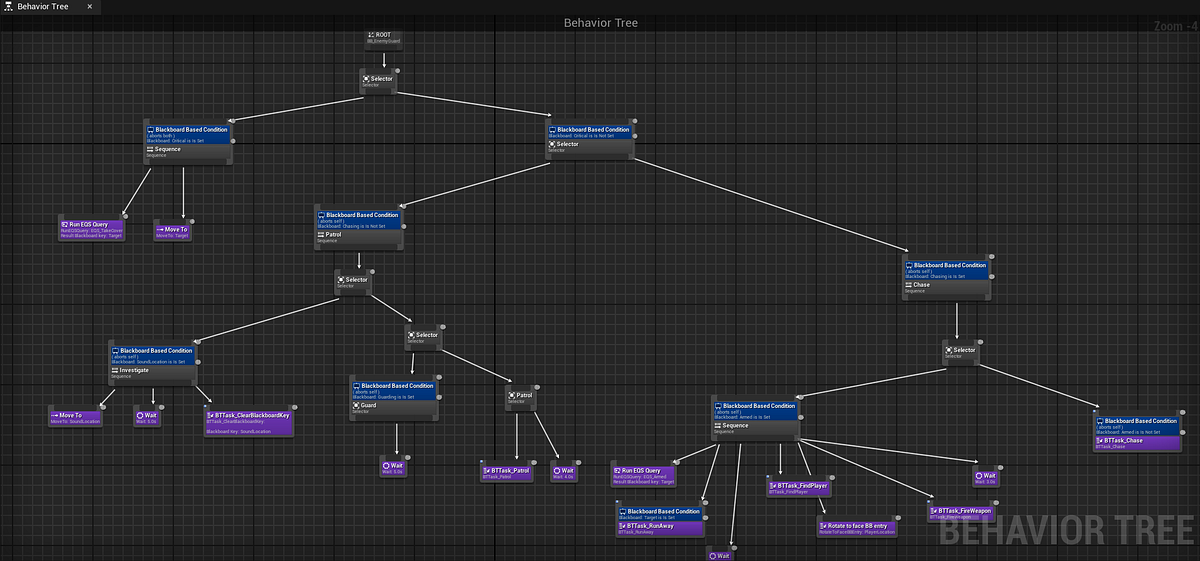Screen dimensions: 1200x561
Task: Select the Patrol sequence node
Action: point(359,237)
